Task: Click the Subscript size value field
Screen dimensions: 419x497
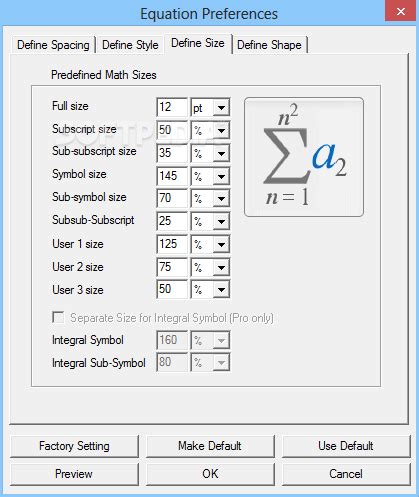Action: pyautogui.click(x=172, y=130)
